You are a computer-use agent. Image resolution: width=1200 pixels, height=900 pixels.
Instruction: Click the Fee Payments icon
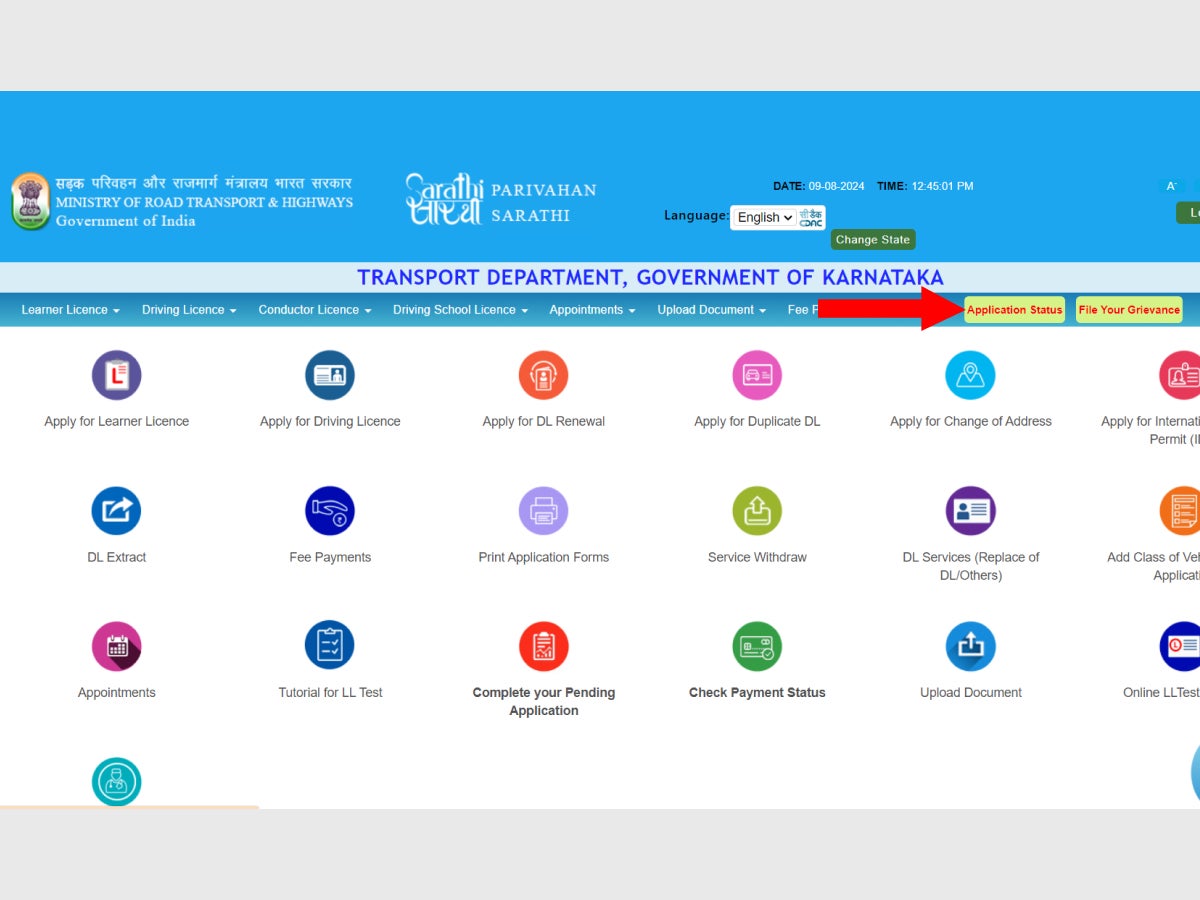click(x=330, y=510)
